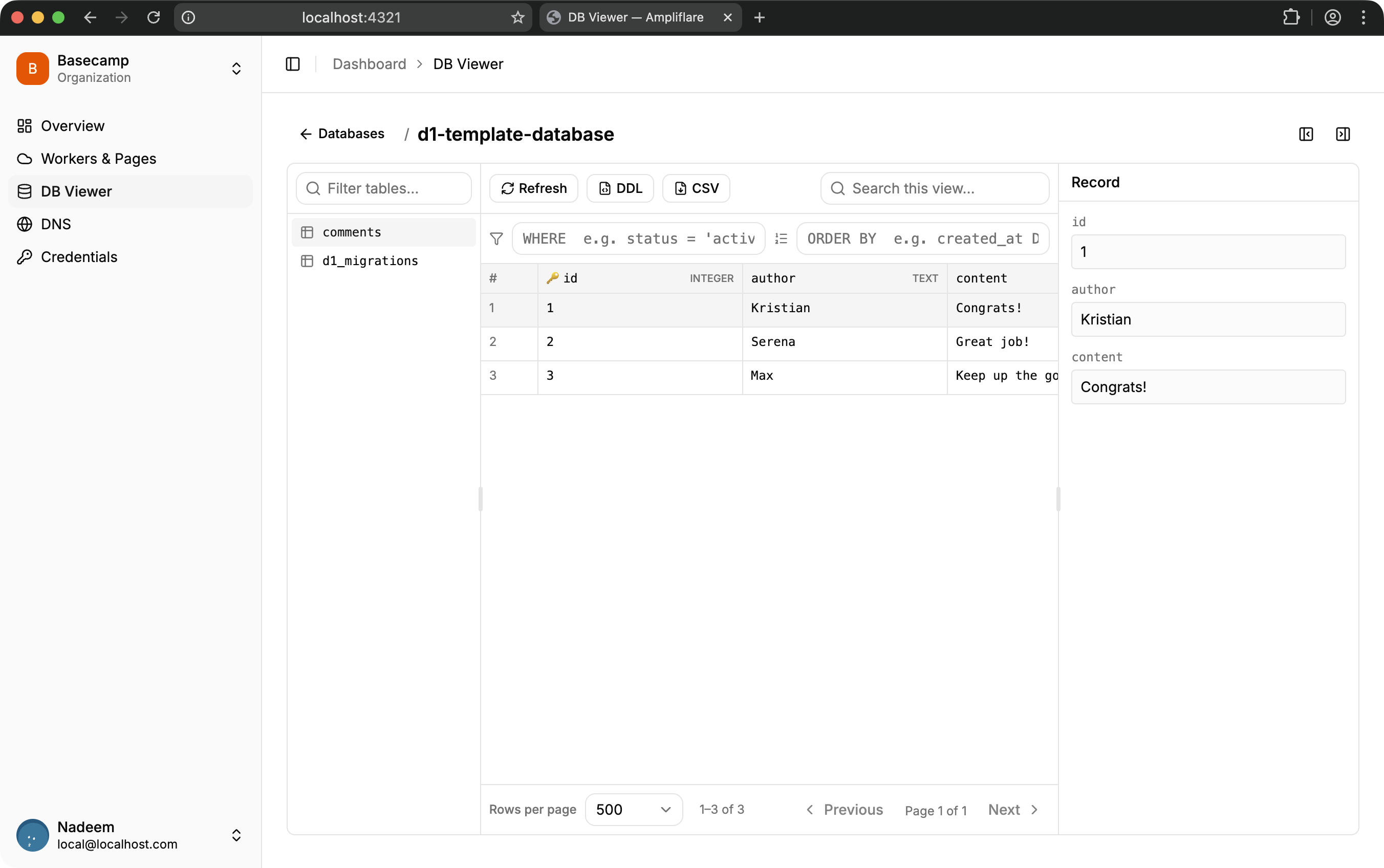This screenshot has height=868, width=1384.
Task: Close the DB Viewer browser tab
Action: point(727,17)
